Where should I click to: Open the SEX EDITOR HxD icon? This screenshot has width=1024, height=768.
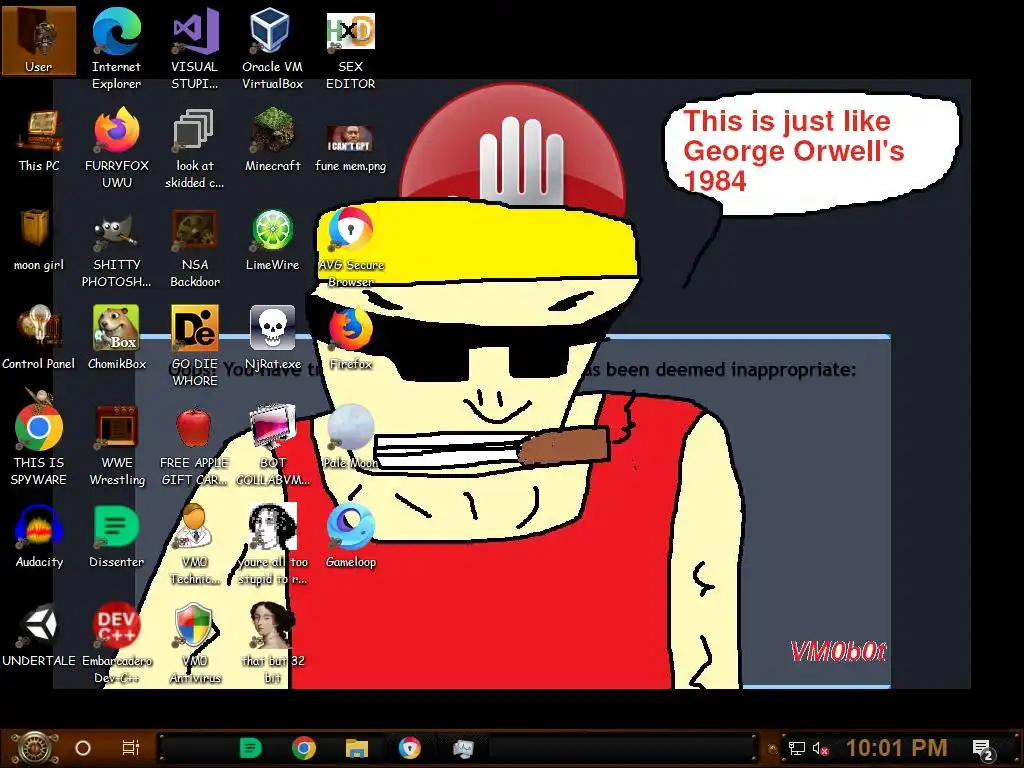click(x=351, y=49)
